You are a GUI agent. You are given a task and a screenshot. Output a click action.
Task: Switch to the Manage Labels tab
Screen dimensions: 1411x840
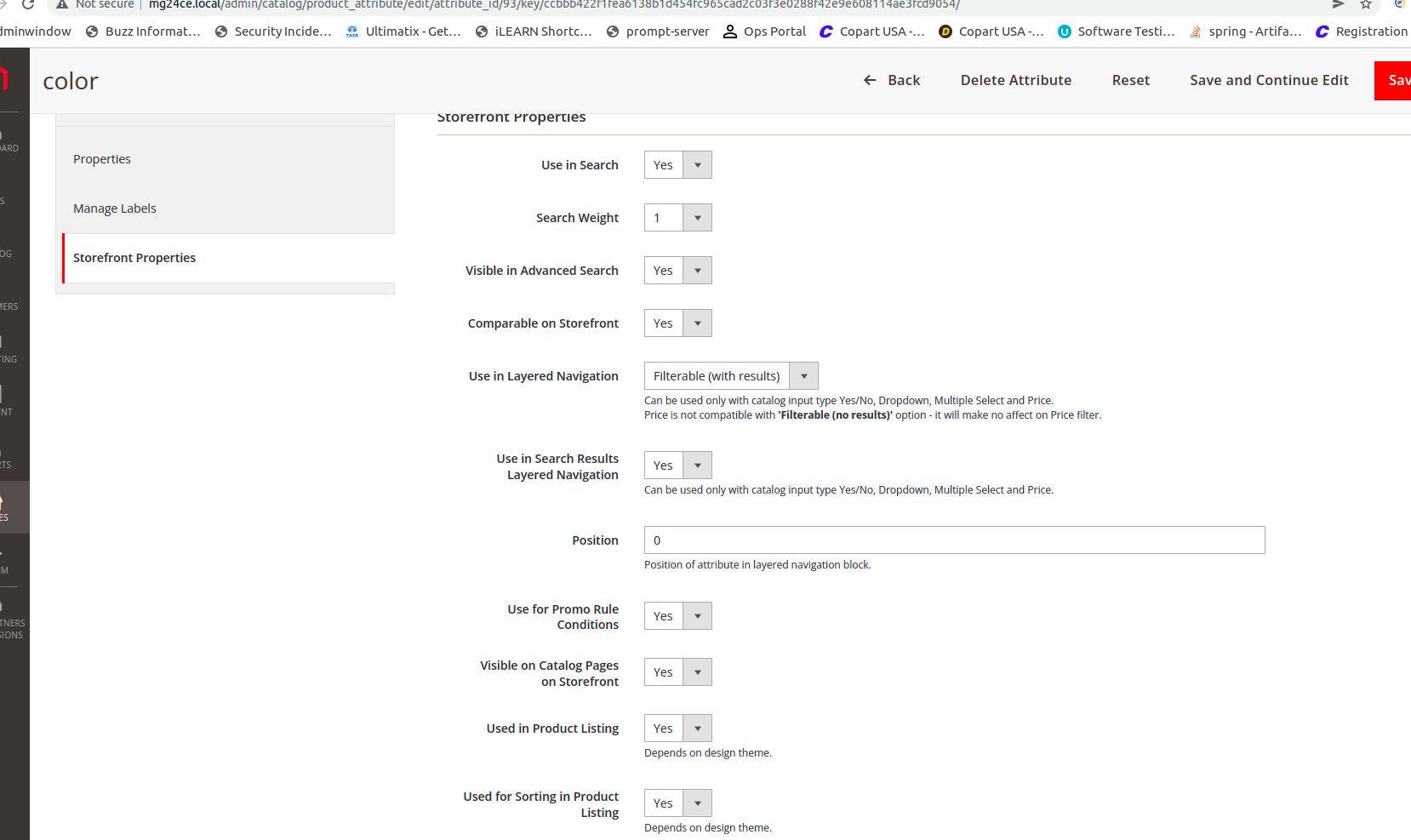(x=114, y=208)
